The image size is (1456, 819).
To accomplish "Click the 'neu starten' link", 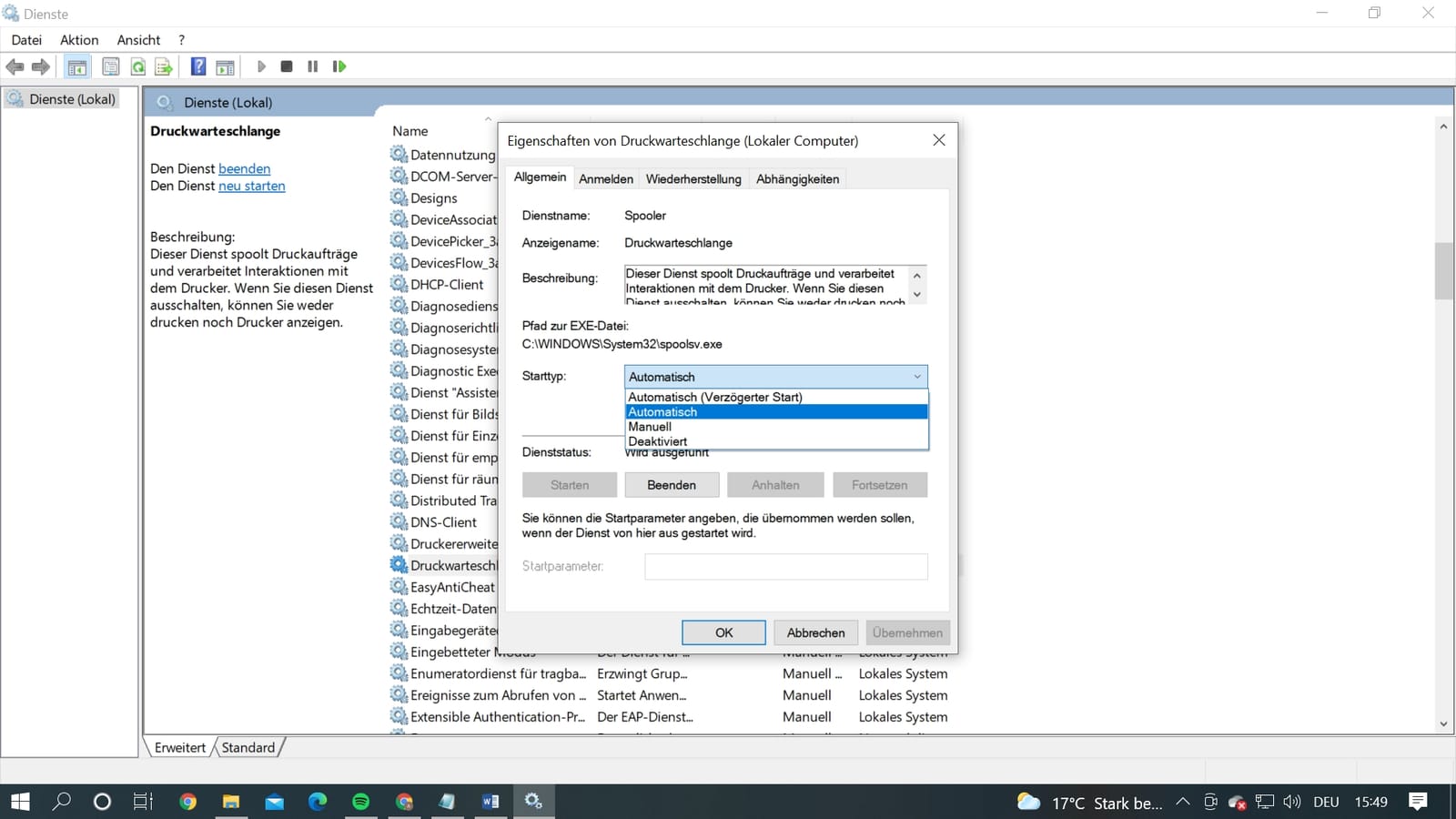I will tap(252, 186).
